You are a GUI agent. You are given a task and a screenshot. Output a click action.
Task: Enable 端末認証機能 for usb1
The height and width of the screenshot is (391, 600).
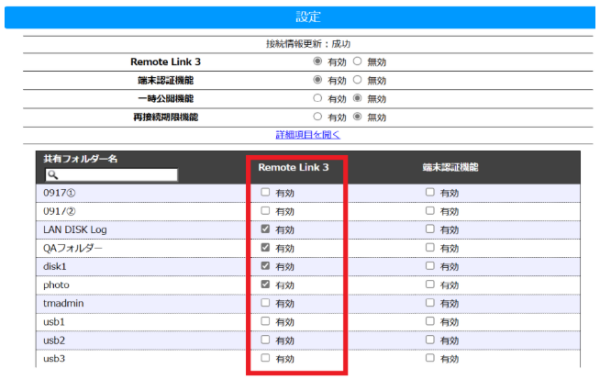(430, 321)
